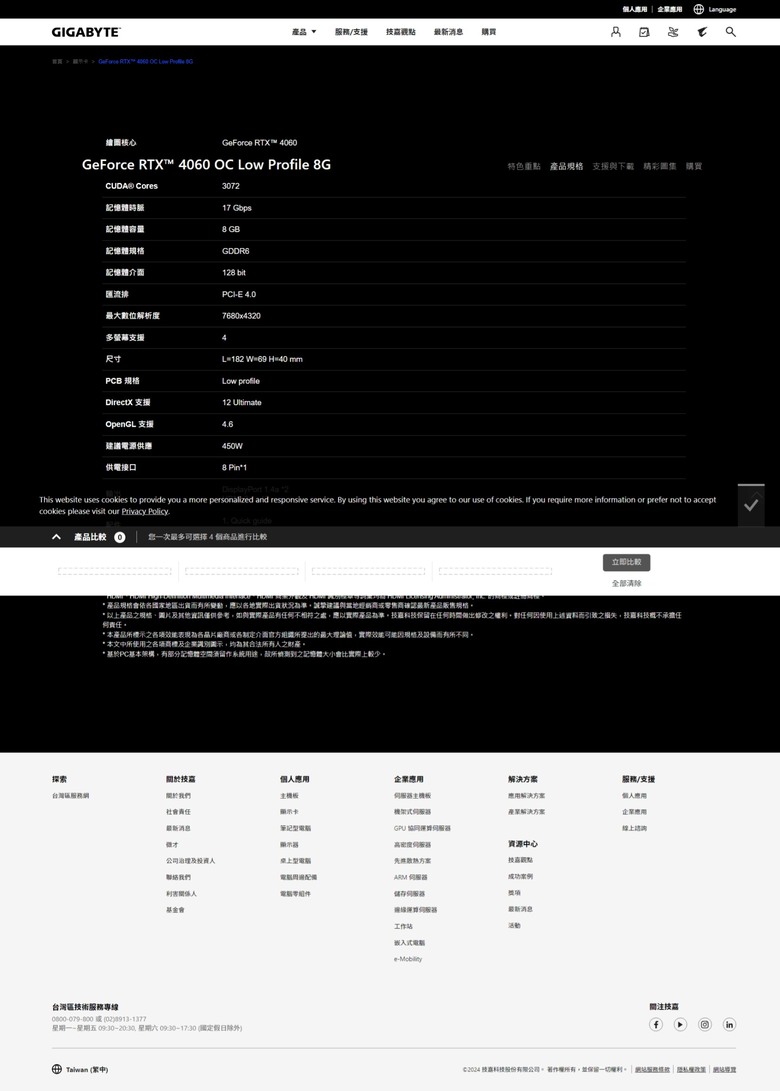Open footer link 公司治理及投資人
The image size is (780, 1091).
point(191,861)
